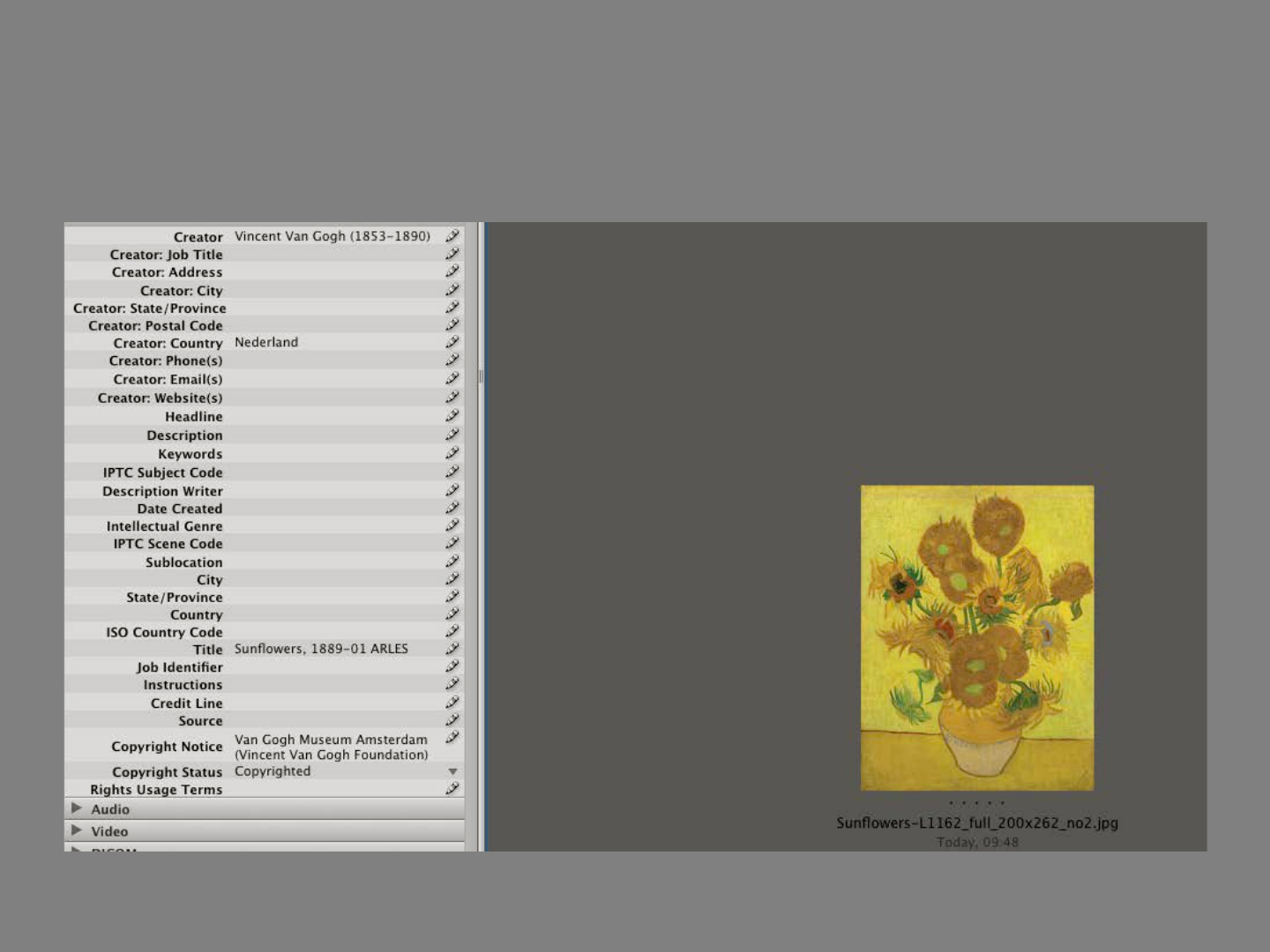1270x952 pixels.
Task: Click the Instructions row pencil icon
Action: coord(452,684)
